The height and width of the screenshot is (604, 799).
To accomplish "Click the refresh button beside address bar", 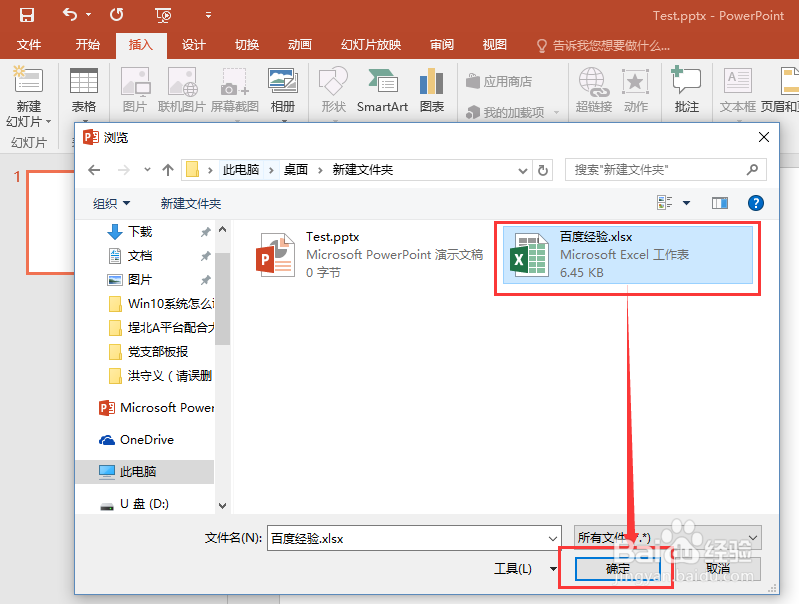I will (x=543, y=170).
